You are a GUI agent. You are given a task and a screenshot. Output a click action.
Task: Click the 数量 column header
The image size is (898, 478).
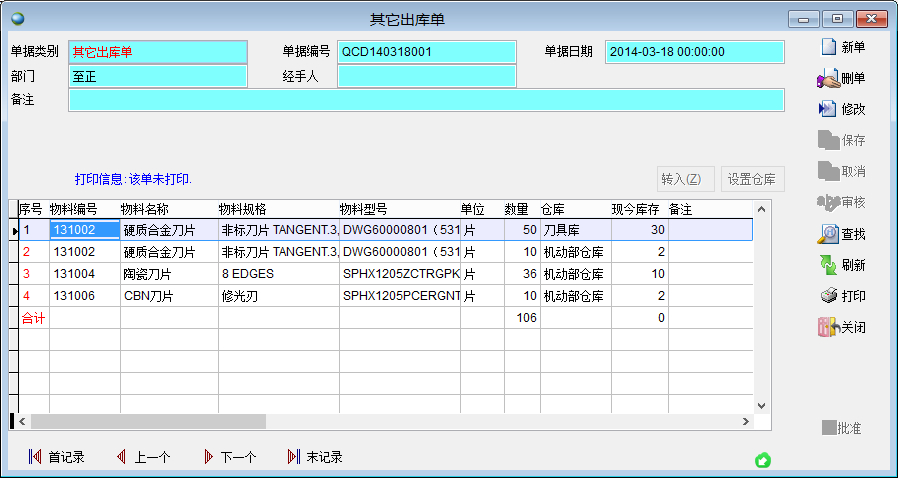click(x=516, y=209)
